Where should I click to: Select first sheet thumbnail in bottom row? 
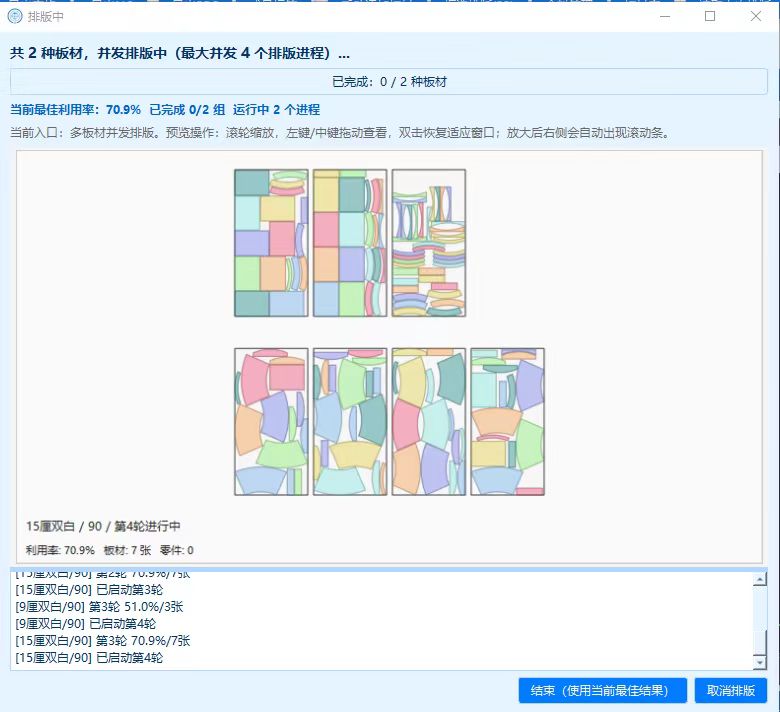(x=272, y=421)
